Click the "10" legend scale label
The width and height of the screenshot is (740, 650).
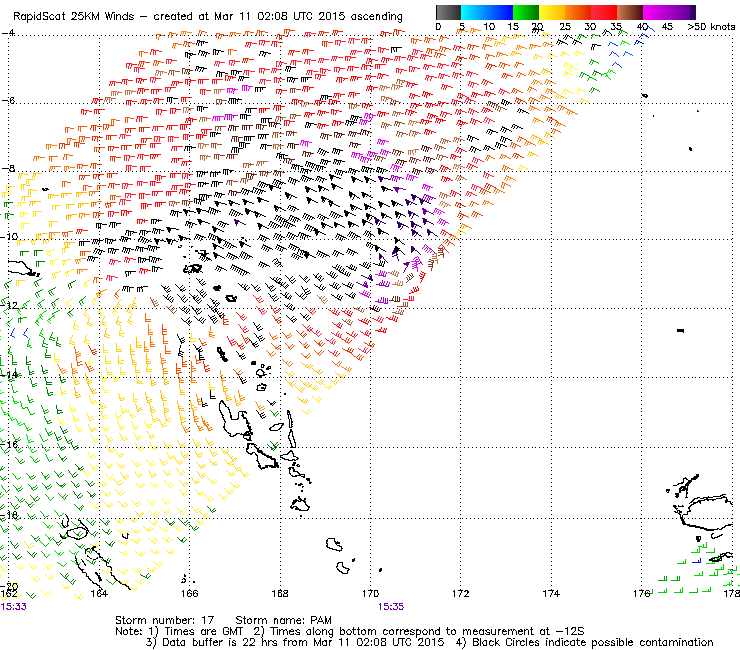489,27
